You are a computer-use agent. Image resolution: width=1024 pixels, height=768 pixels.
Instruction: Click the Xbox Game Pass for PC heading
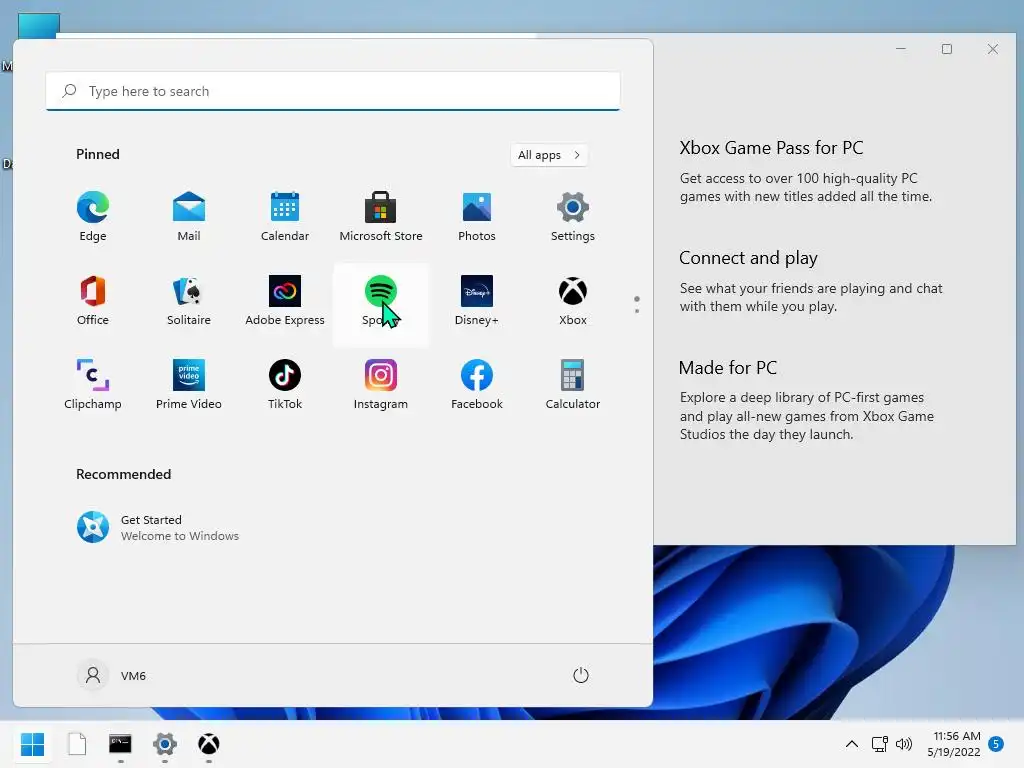click(771, 148)
